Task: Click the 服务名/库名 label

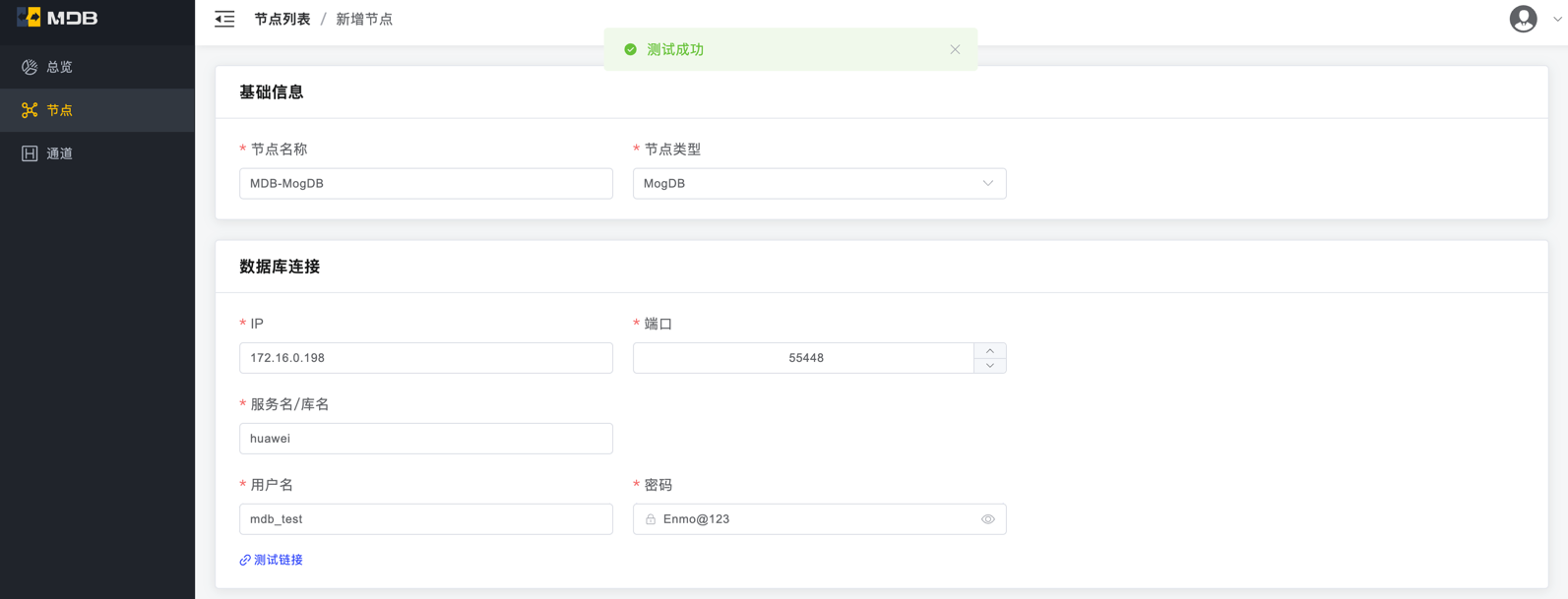Action: [x=289, y=404]
